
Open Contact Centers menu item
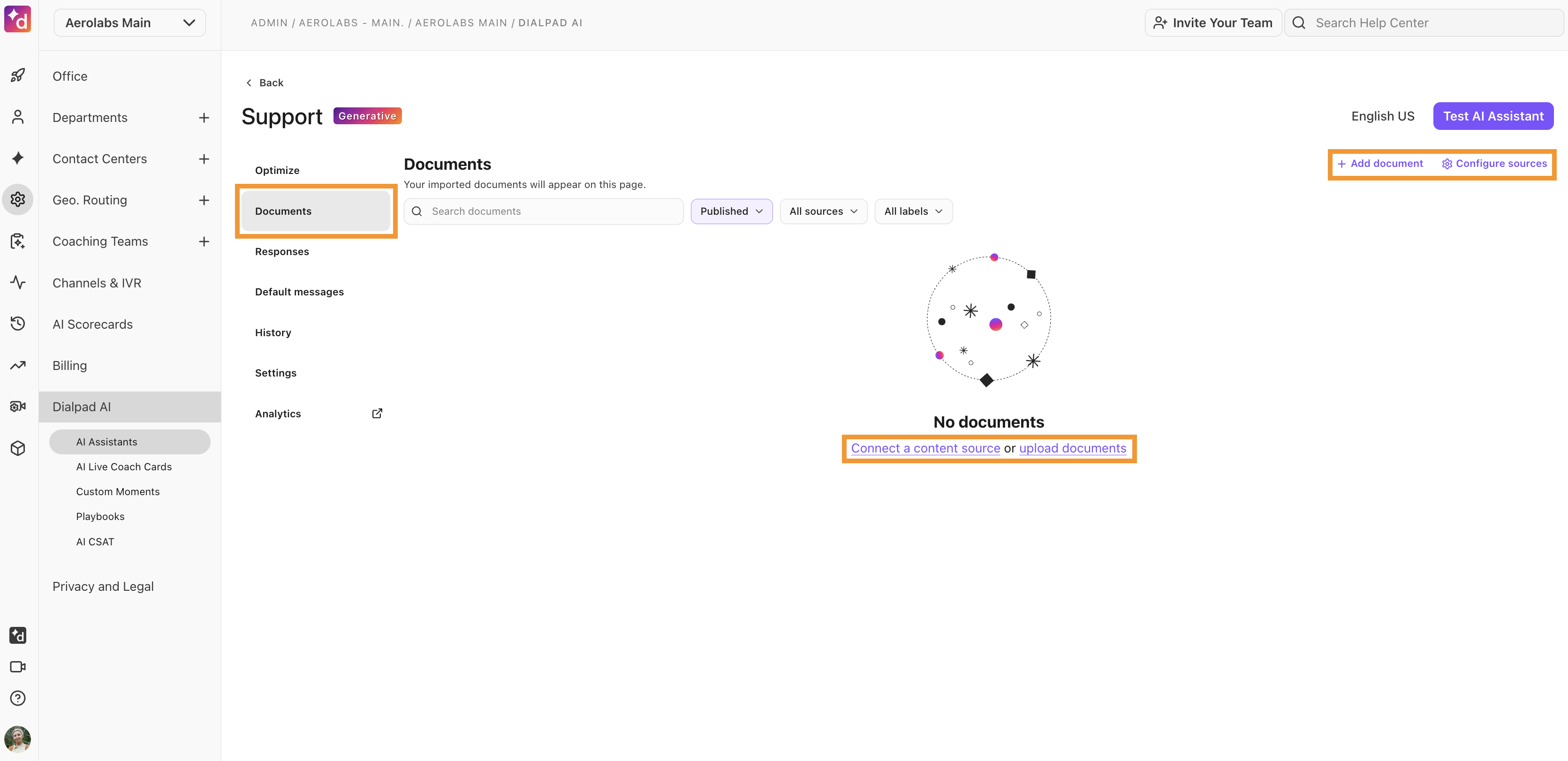point(100,159)
